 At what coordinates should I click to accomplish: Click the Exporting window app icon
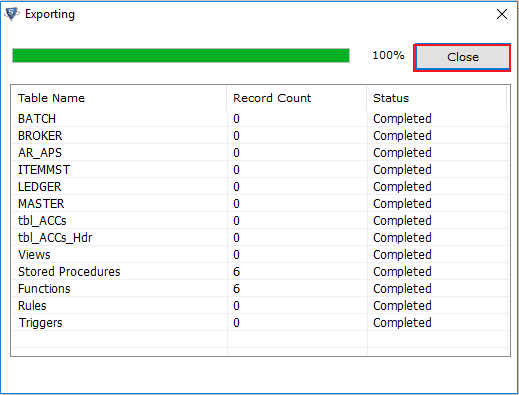coord(12,14)
